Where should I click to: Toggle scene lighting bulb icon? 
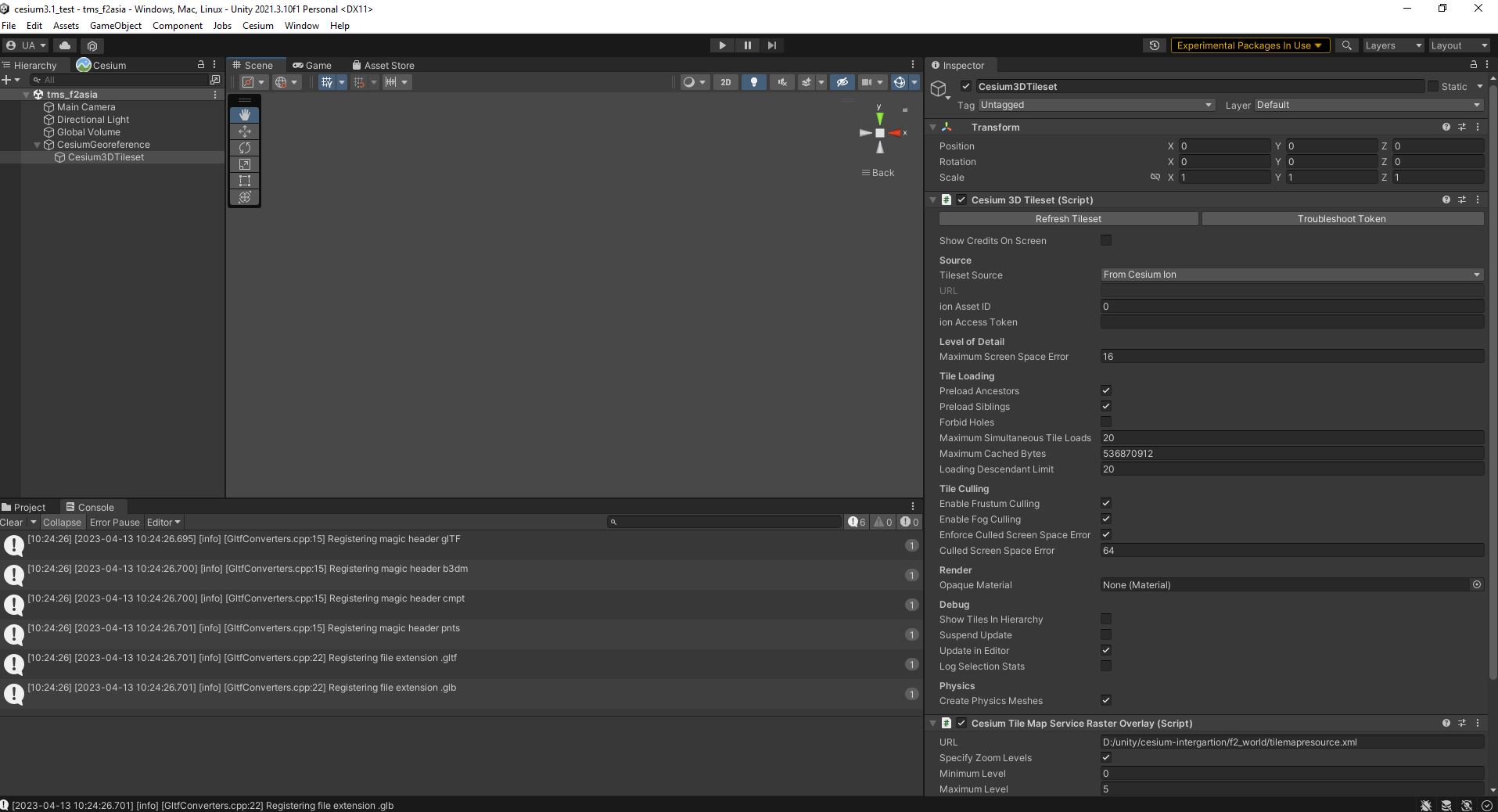click(x=753, y=82)
